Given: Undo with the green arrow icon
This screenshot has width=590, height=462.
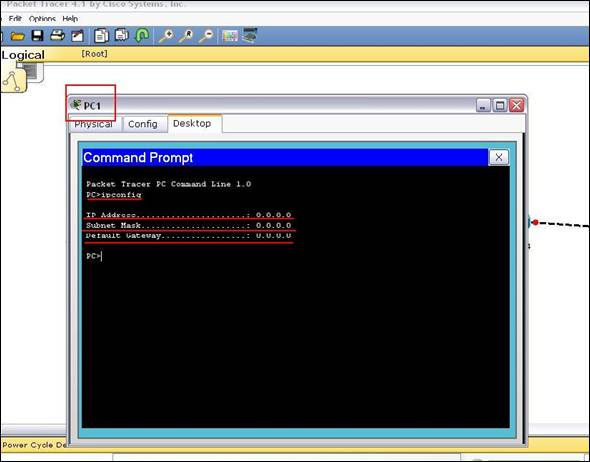Looking at the screenshot, I should click(x=142, y=36).
